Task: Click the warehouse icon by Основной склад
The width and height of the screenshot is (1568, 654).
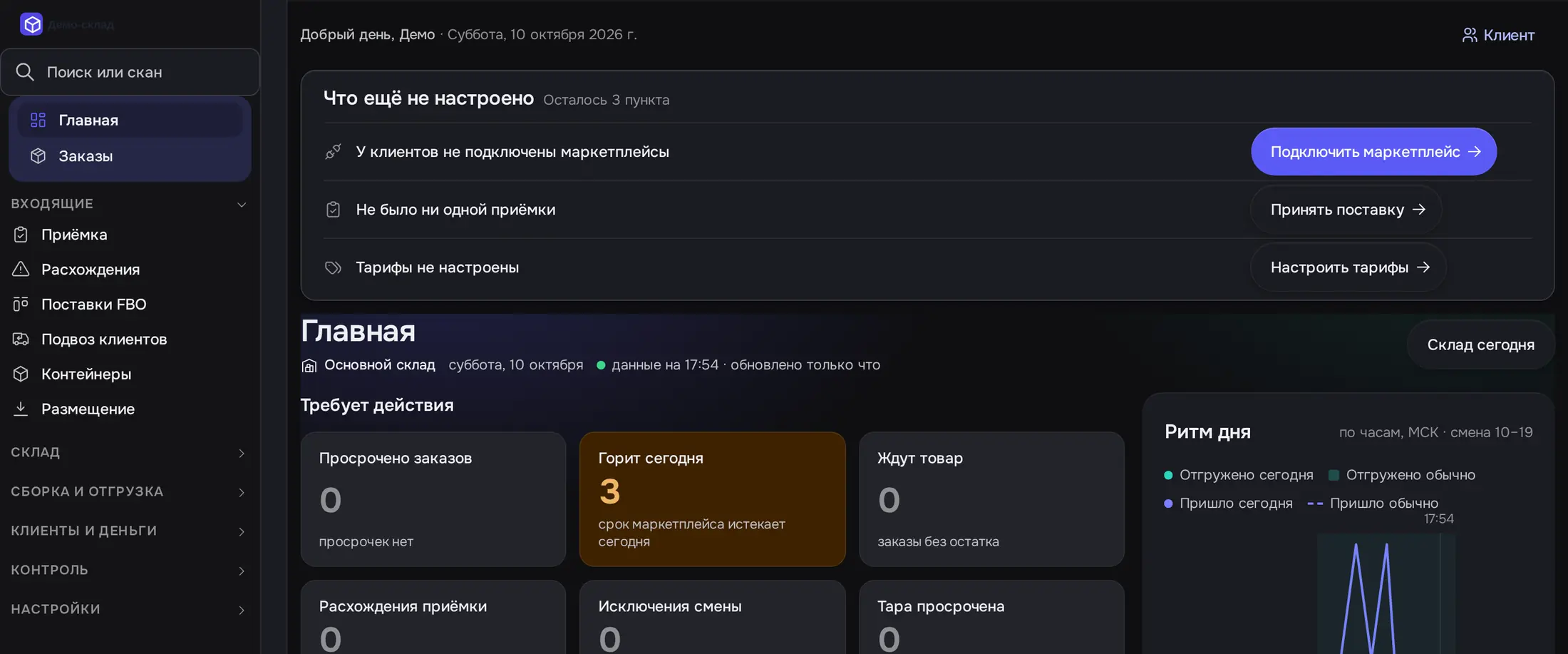Action: [309, 365]
